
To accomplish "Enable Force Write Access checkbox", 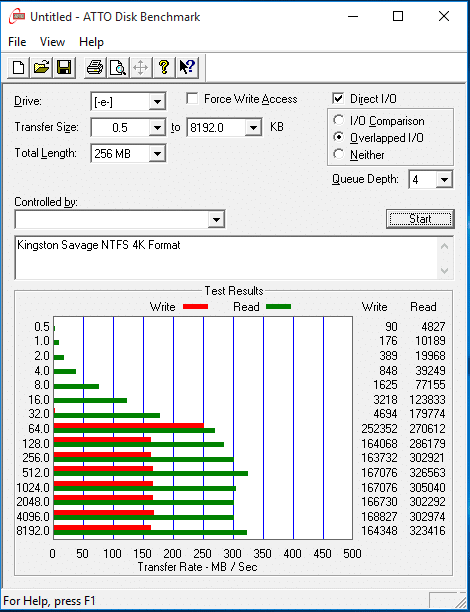I will pos(192,99).
